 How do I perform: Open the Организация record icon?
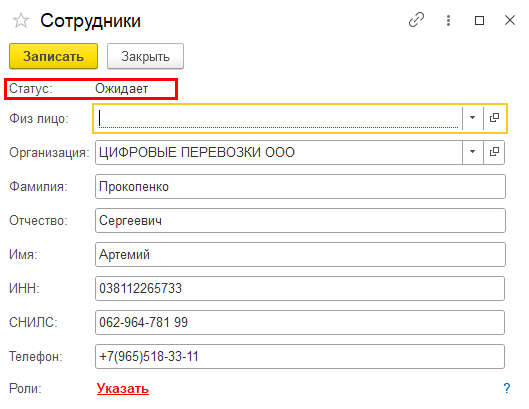(x=494, y=152)
